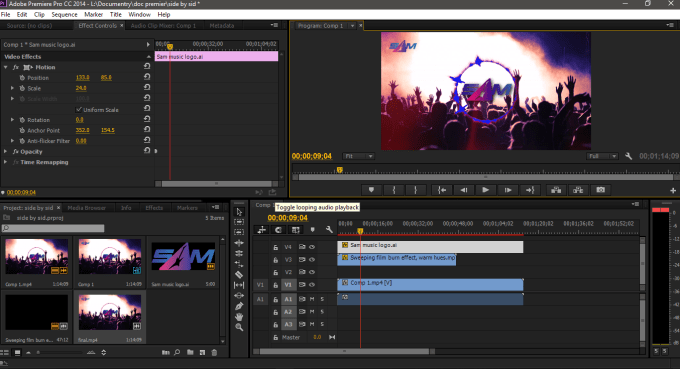Click the Project panel search field
This screenshot has width=680, height=369.
click(53, 228)
